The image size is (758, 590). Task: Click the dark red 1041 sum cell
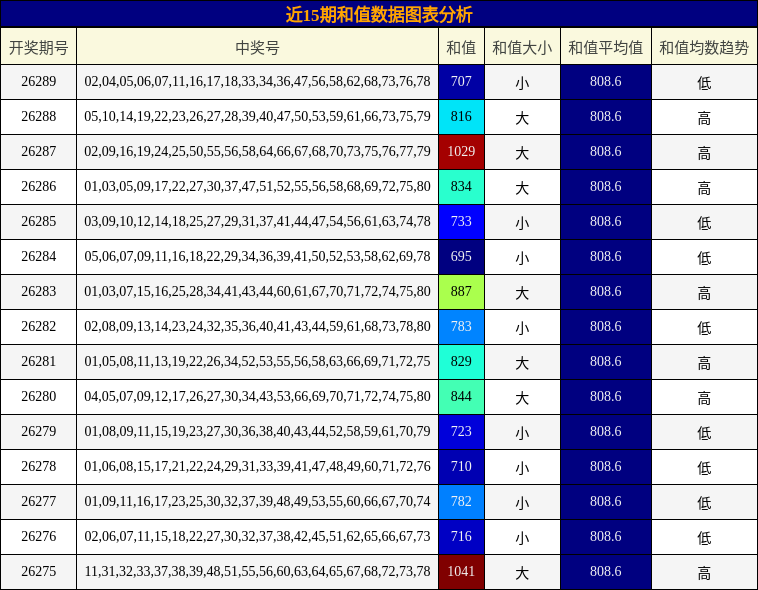461,572
